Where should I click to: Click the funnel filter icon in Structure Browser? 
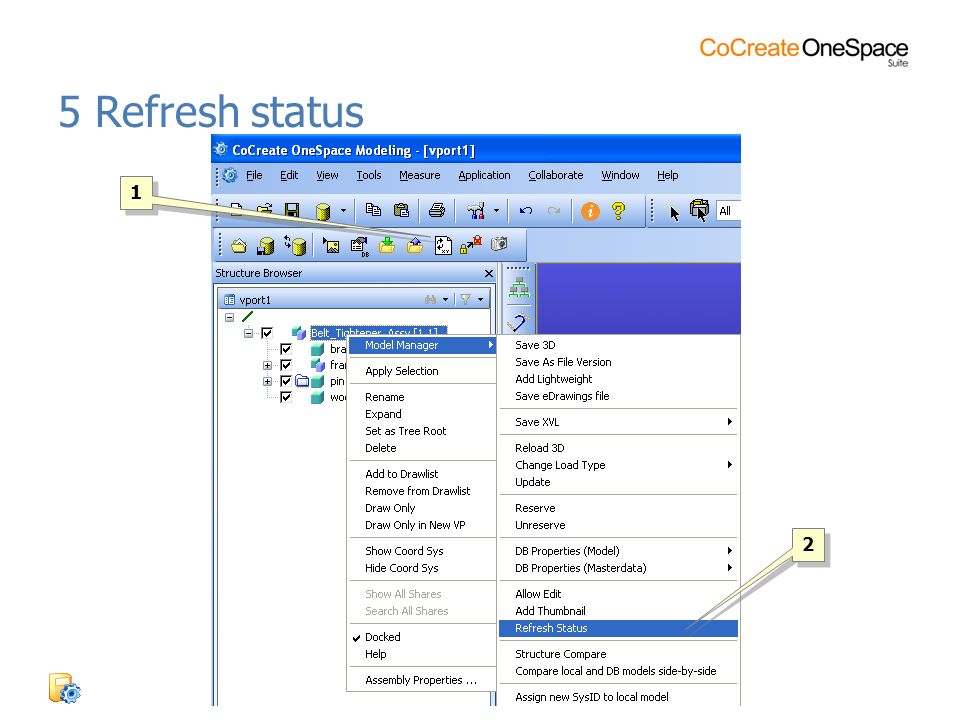click(466, 299)
